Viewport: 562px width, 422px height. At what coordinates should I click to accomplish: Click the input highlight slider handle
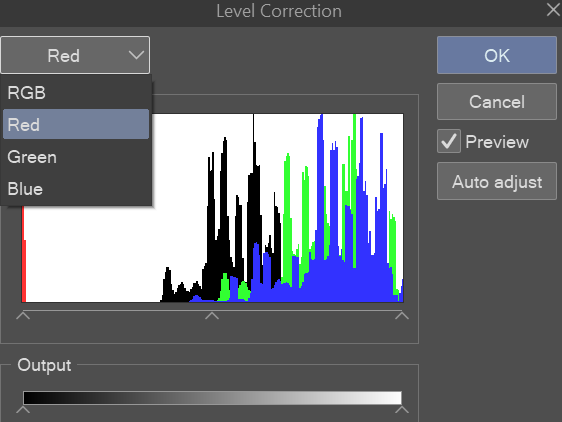(402, 316)
